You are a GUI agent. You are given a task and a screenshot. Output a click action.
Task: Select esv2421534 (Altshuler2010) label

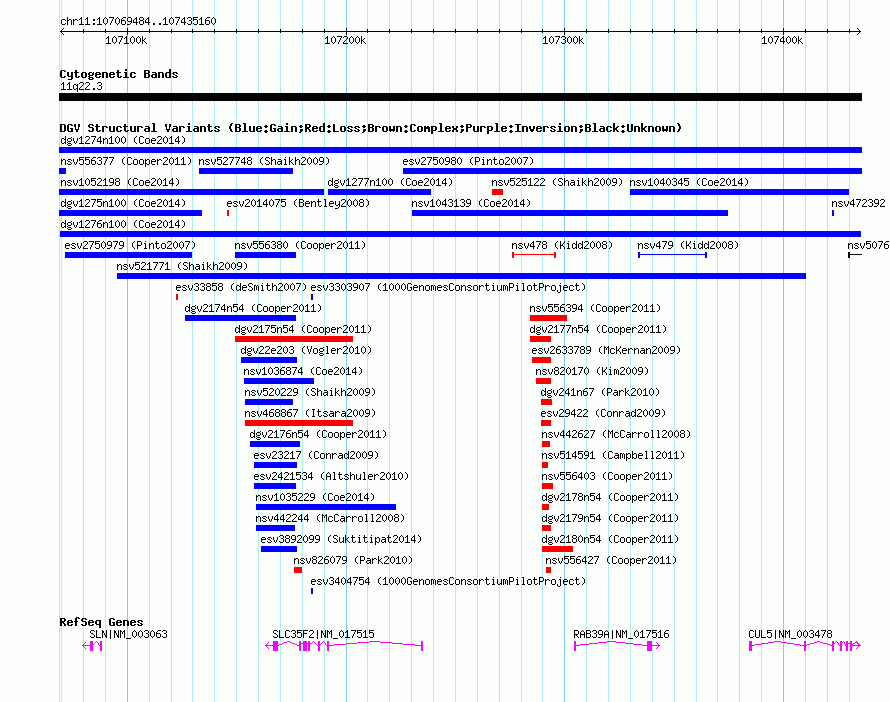(x=331, y=476)
